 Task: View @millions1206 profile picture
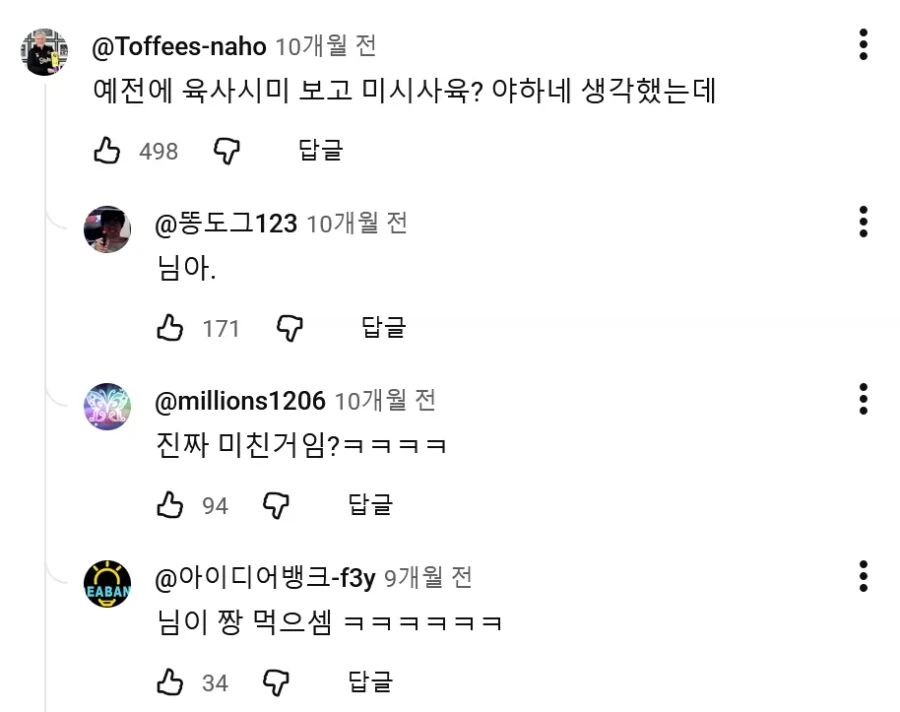tap(107, 406)
